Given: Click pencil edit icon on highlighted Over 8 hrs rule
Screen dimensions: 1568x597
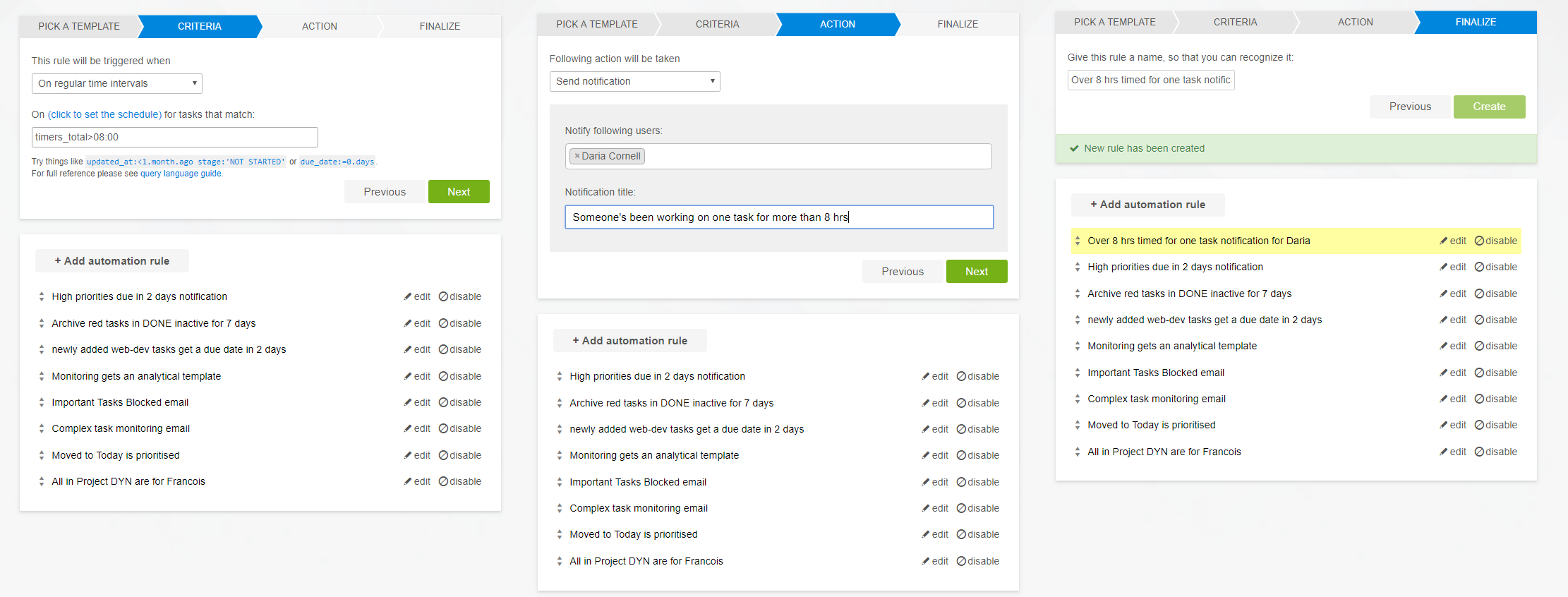Looking at the screenshot, I should pos(1444,241).
